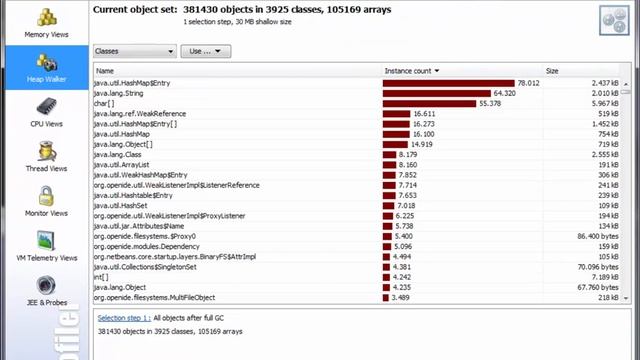Select the WeakListenerImpl$ProxyListener row
640x360 pixels.
357,216
